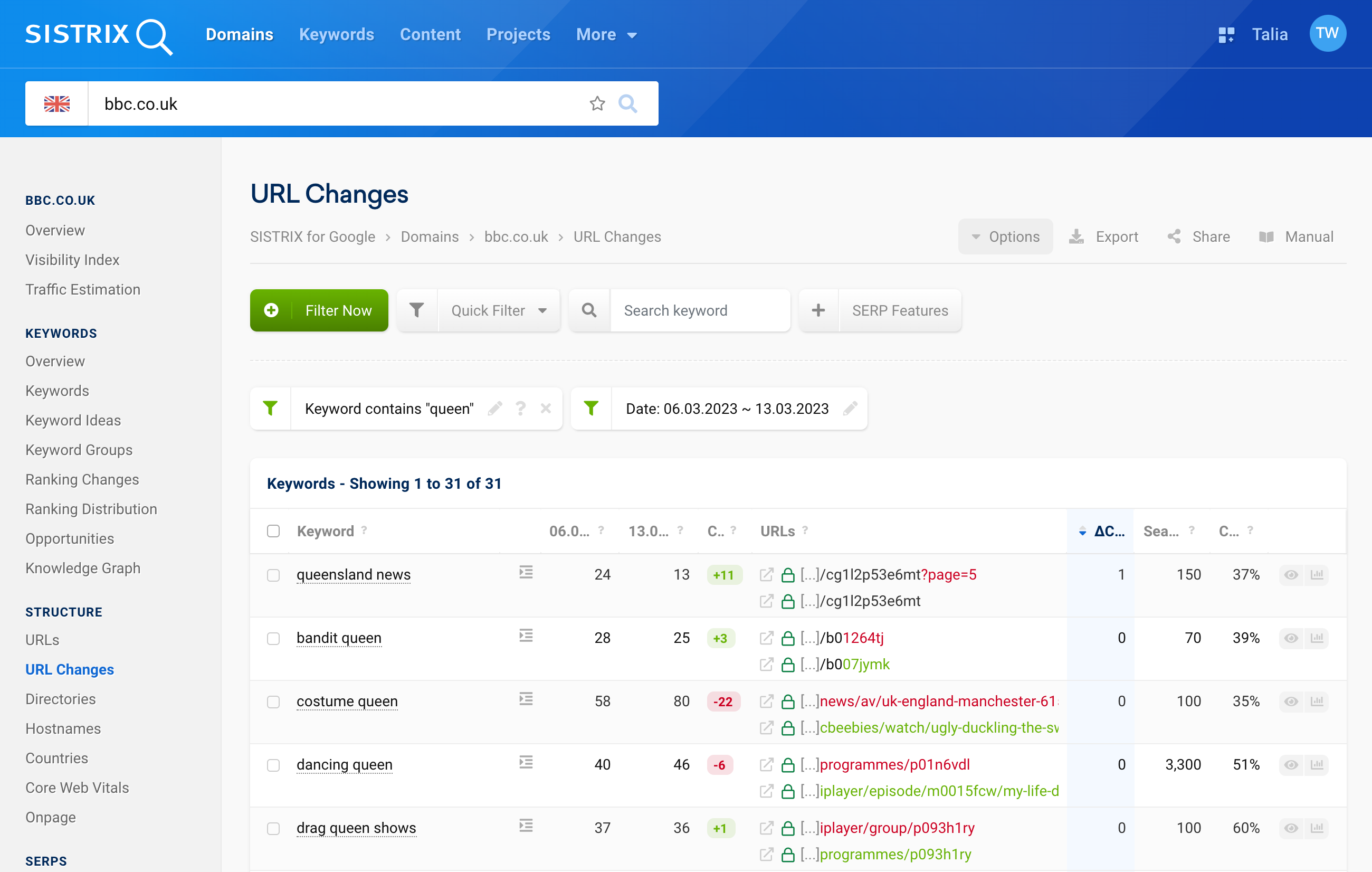Click the plus icon beside SERP Features
The width and height of the screenshot is (1372, 872).
818,310
